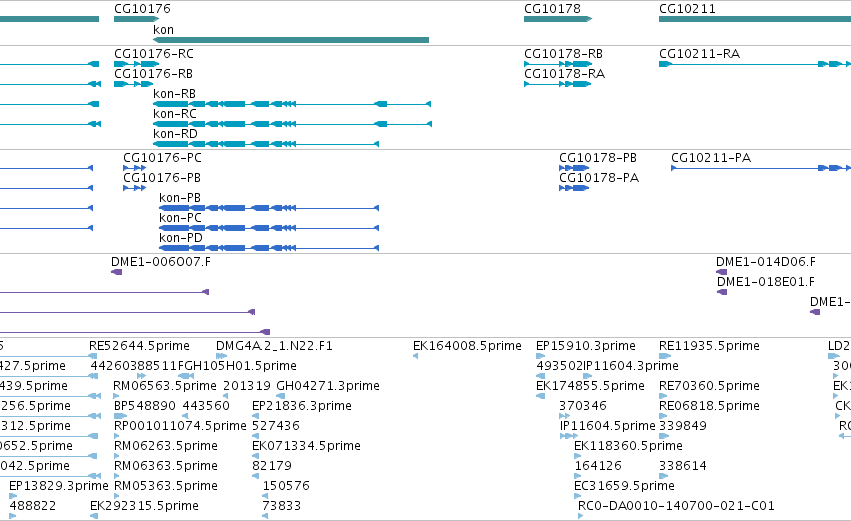Click the DME1-006O07.F feature label
Image resolution: width=851 pixels, height=521 pixels.
point(161,262)
